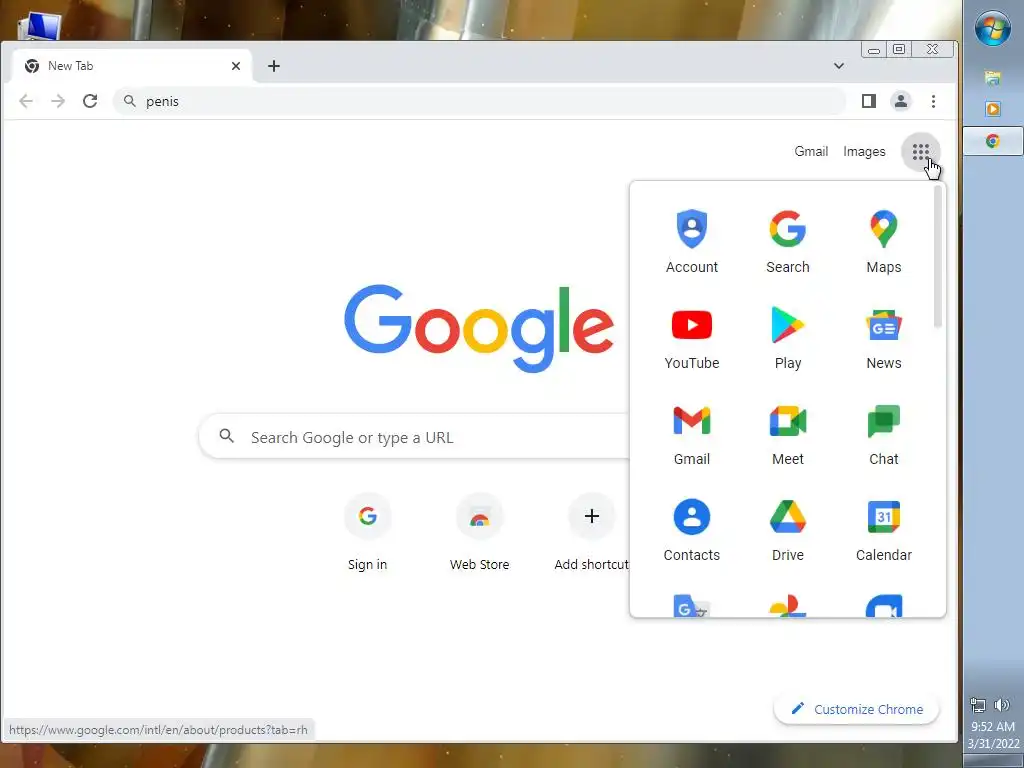
Task: Click the apps panel scrollbar
Action: 938,257
